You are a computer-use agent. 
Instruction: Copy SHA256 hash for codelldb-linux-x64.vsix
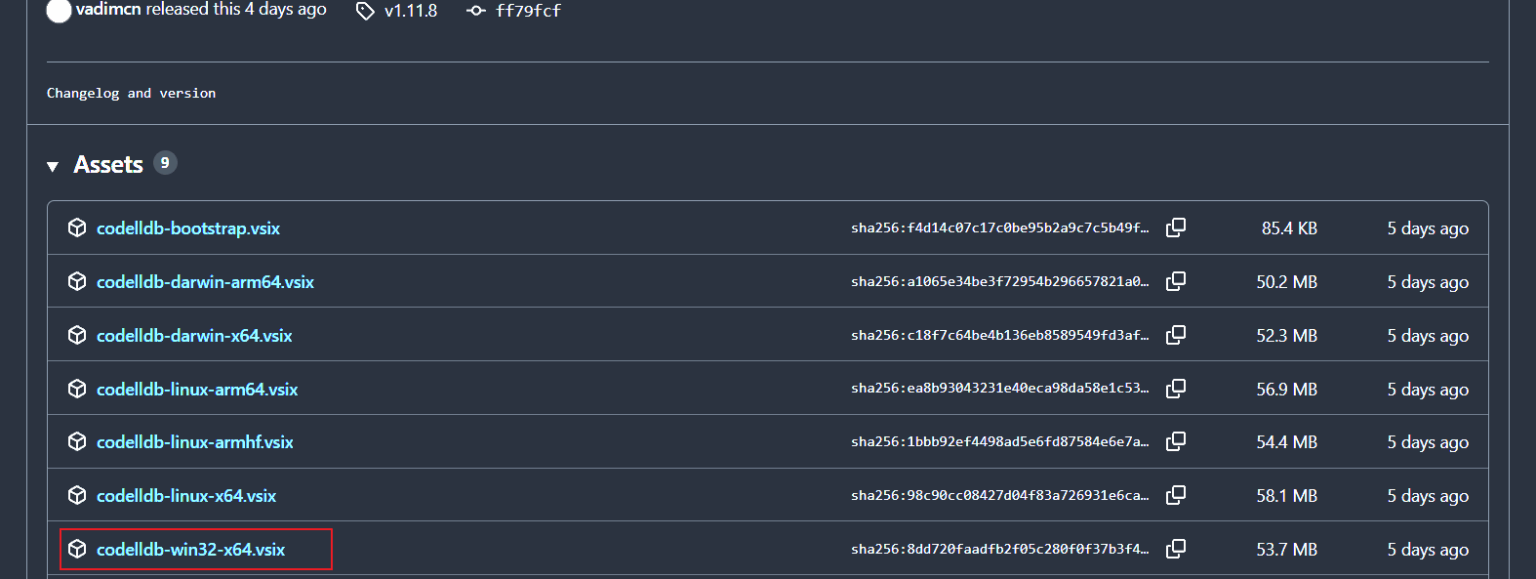click(1176, 496)
